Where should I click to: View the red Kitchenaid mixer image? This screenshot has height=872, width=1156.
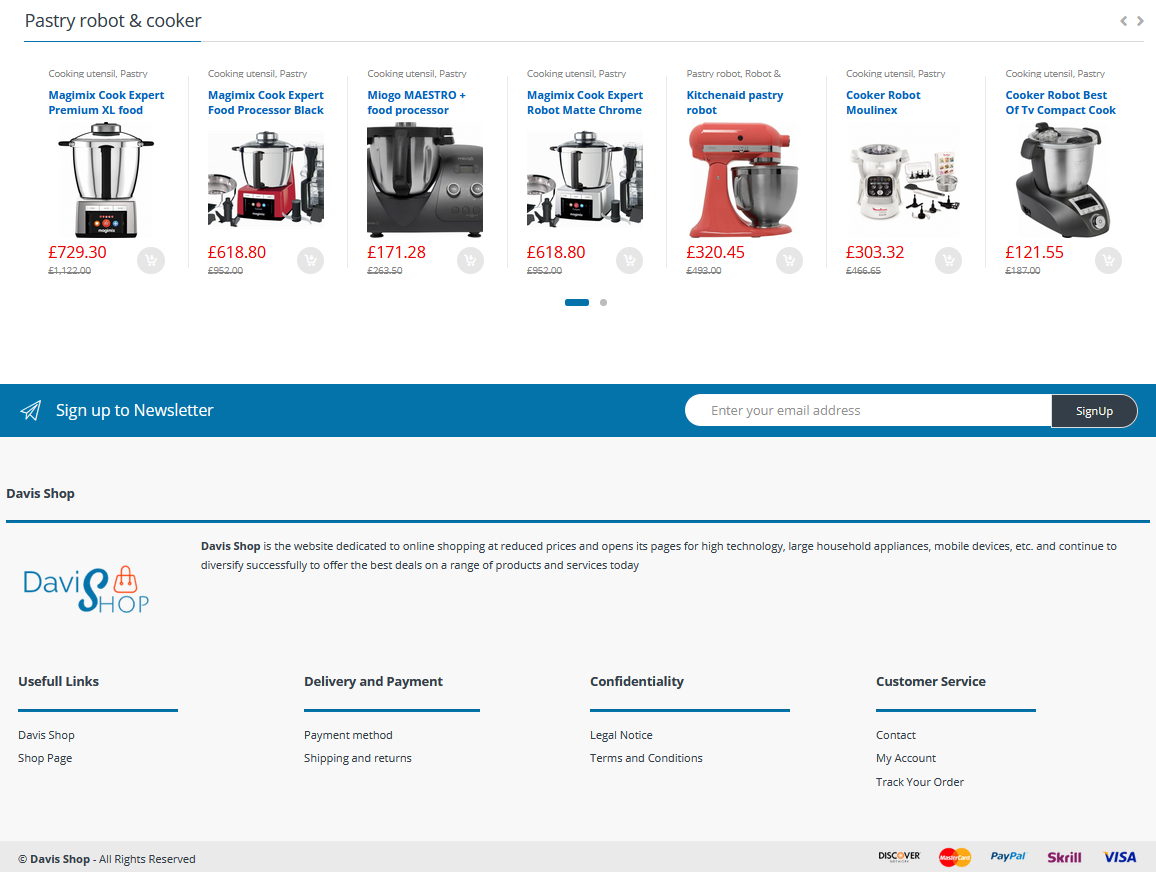pos(744,181)
